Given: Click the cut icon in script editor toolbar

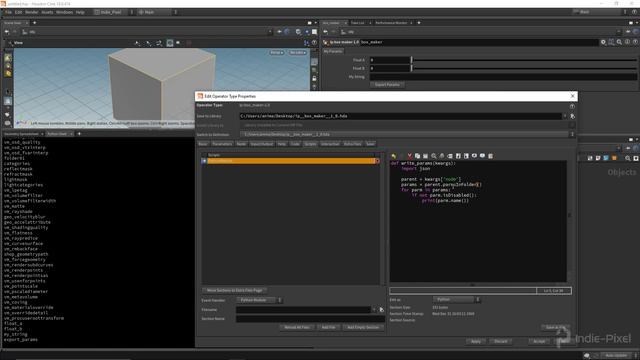Looking at the screenshot, I should (409, 156).
